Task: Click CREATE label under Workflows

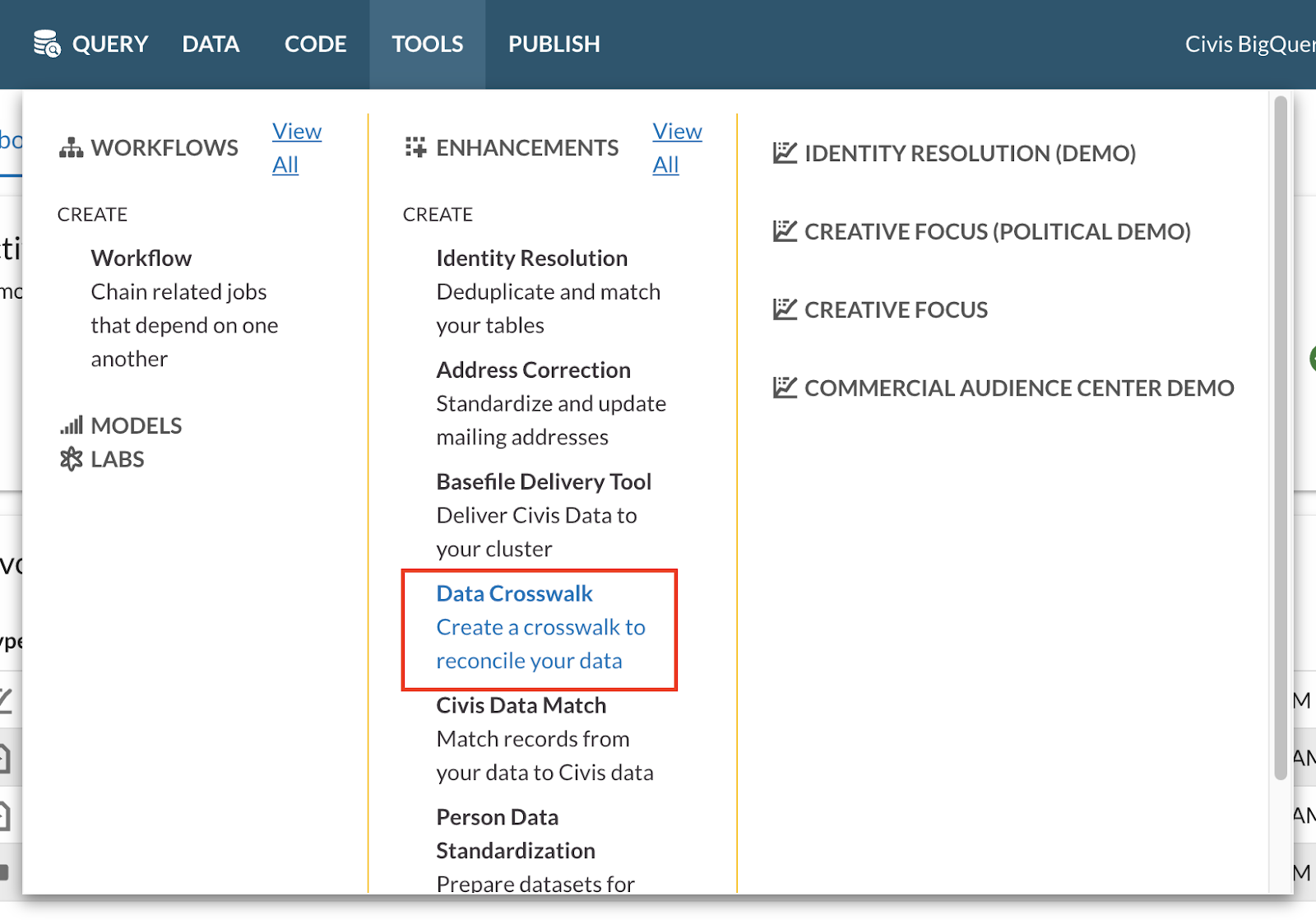Action: pos(92,215)
